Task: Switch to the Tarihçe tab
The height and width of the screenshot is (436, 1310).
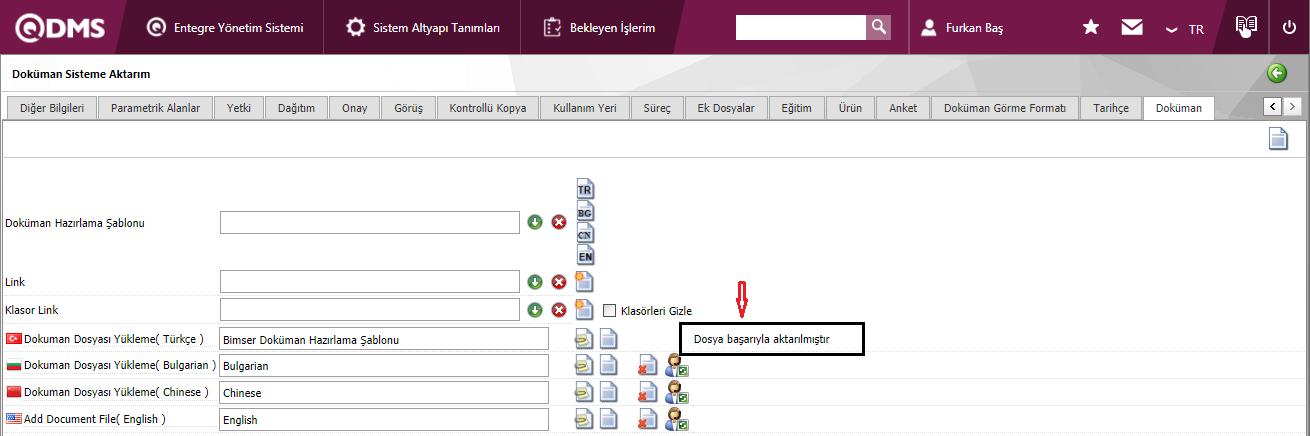Action: (1110, 107)
